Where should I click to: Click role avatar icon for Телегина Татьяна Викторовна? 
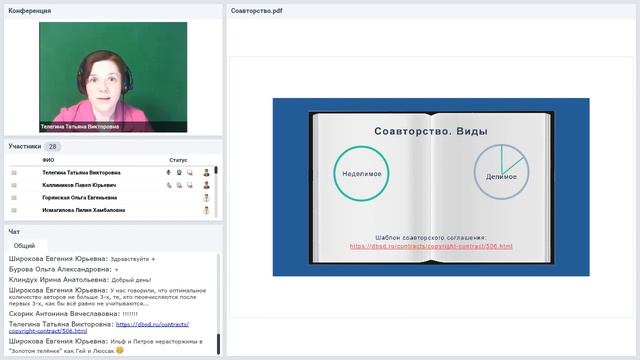coord(207,173)
